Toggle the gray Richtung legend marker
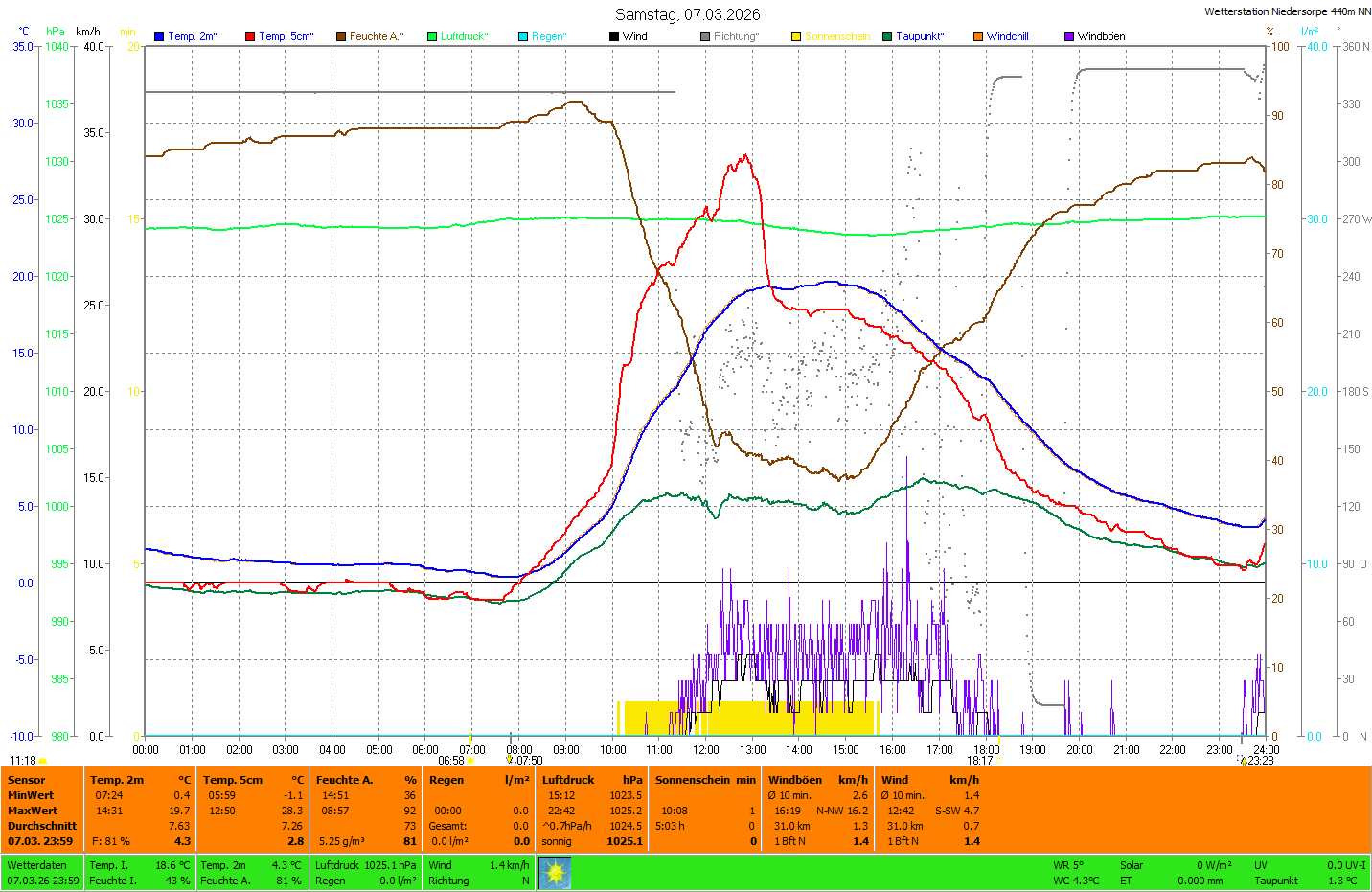1372x892 pixels. coord(705,36)
